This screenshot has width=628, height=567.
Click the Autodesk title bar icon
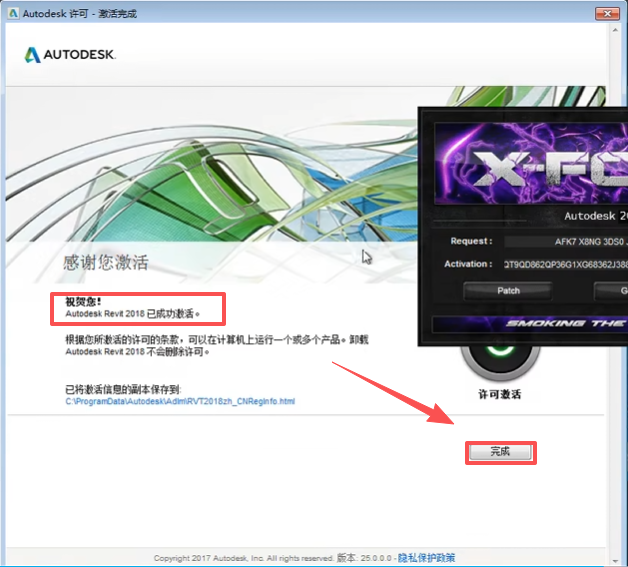(x=13, y=13)
